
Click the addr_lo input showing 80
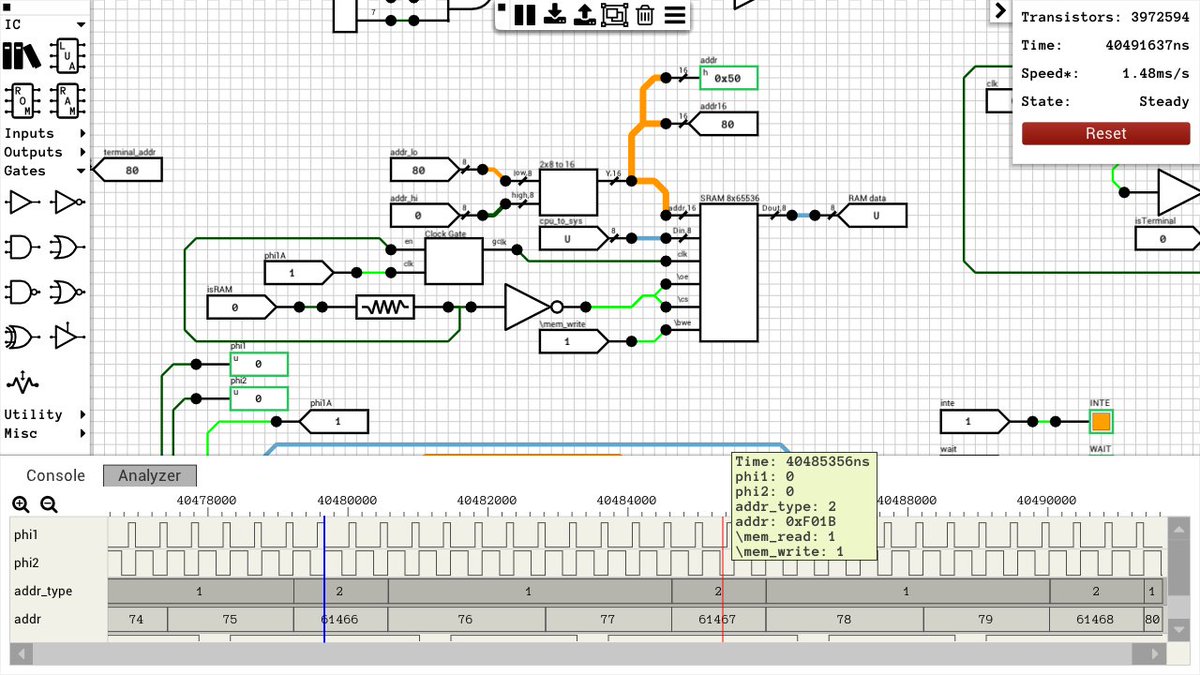point(424,170)
